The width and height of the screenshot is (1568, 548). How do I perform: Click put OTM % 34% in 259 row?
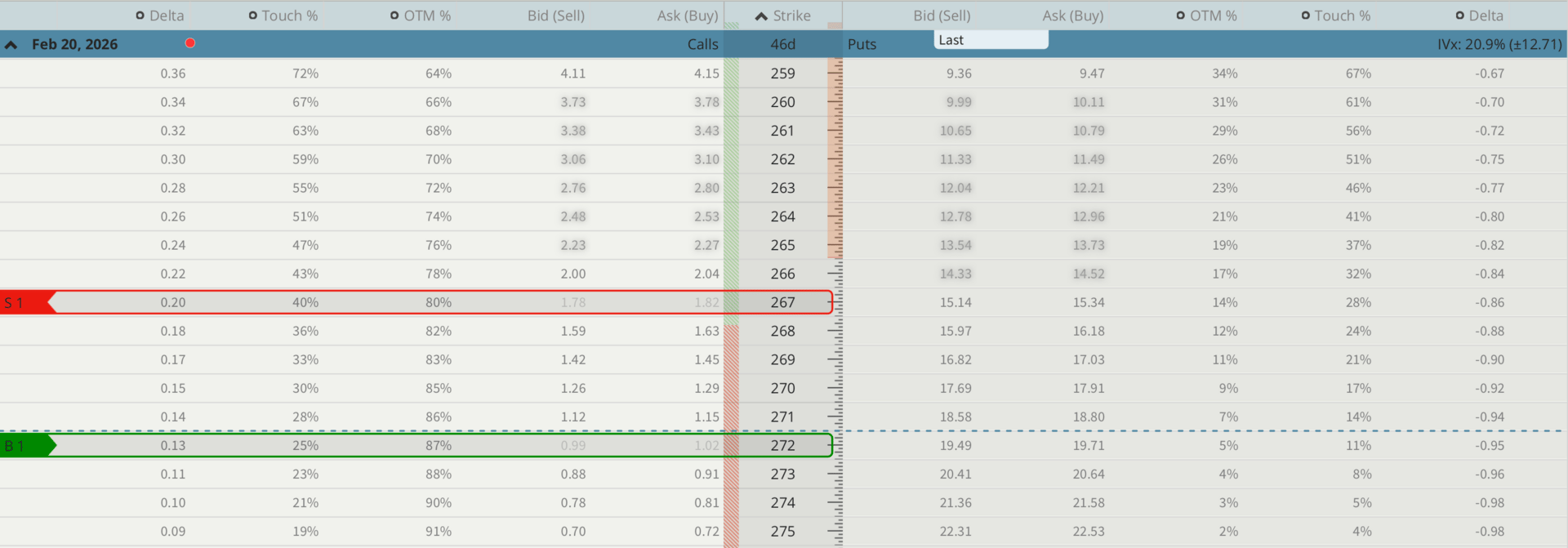pyautogui.click(x=1225, y=74)
